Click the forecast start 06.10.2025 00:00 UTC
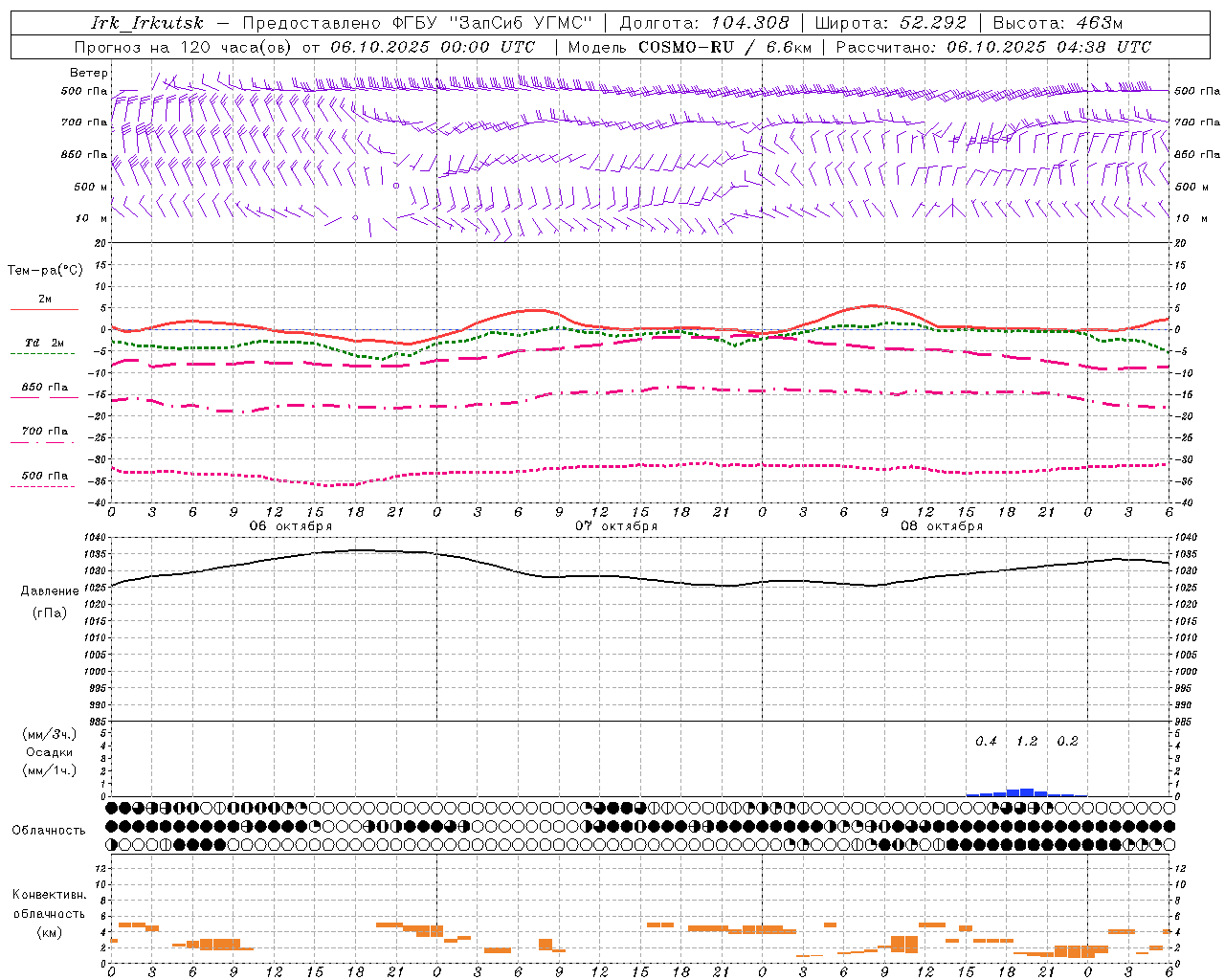The height and width of the screenshot is (980, 1225). (433, 47)
